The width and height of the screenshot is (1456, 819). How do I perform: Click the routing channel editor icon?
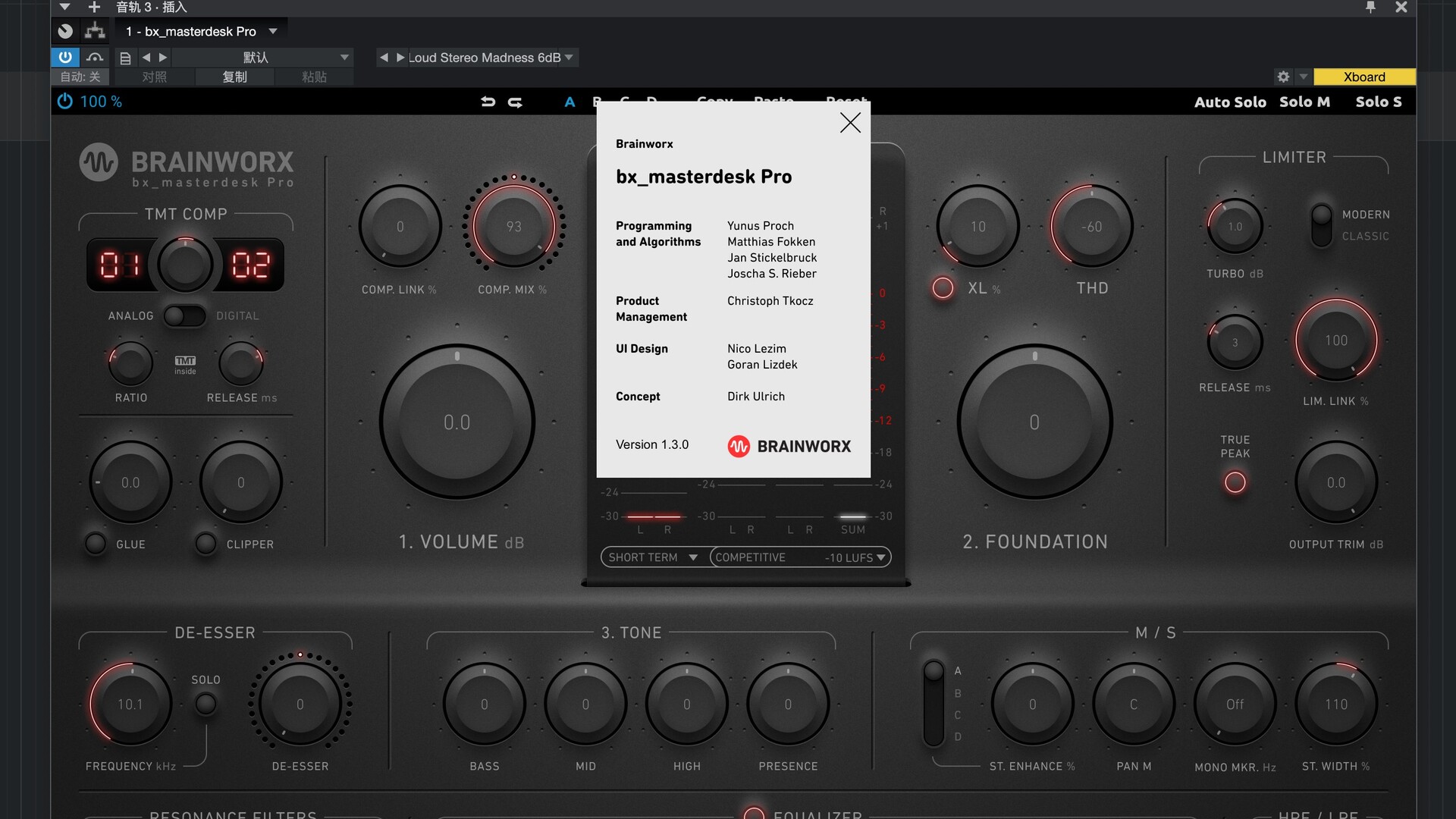coord(95,30)
